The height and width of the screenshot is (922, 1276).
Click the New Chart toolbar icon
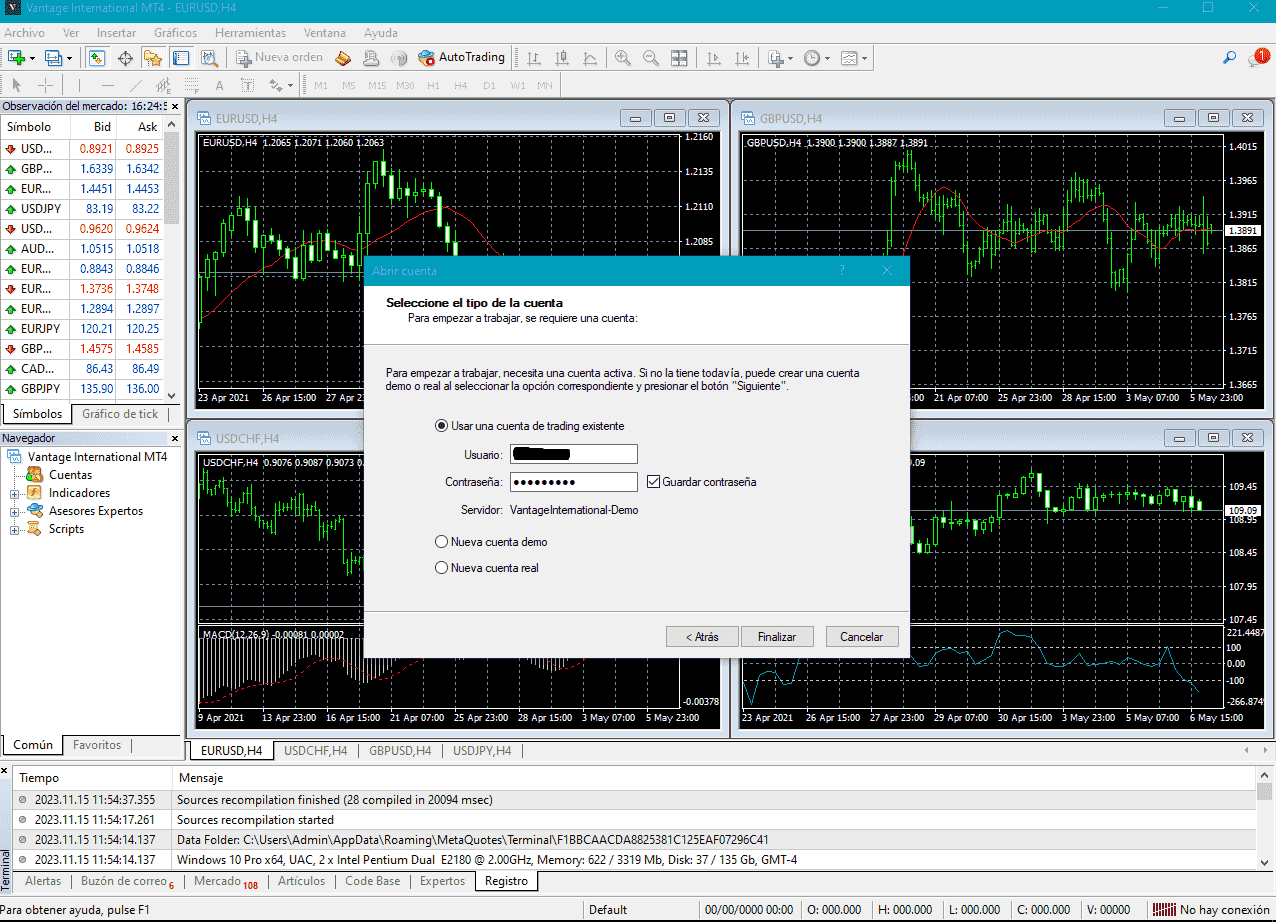coord(16,58)
